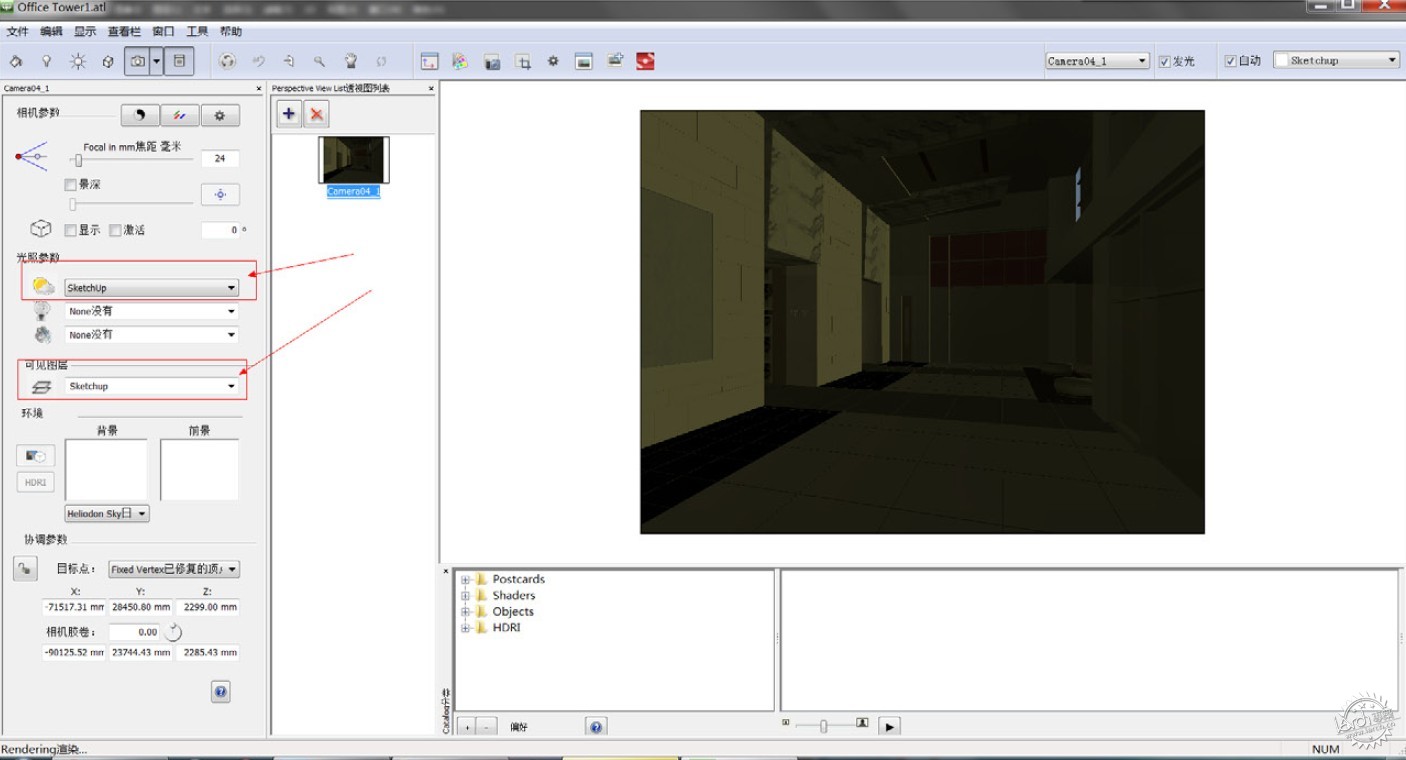Viewport: 1406px width, 760px height.
Task: Open the Fixed Vertex target point dropdown
Action: coord(174,569)
